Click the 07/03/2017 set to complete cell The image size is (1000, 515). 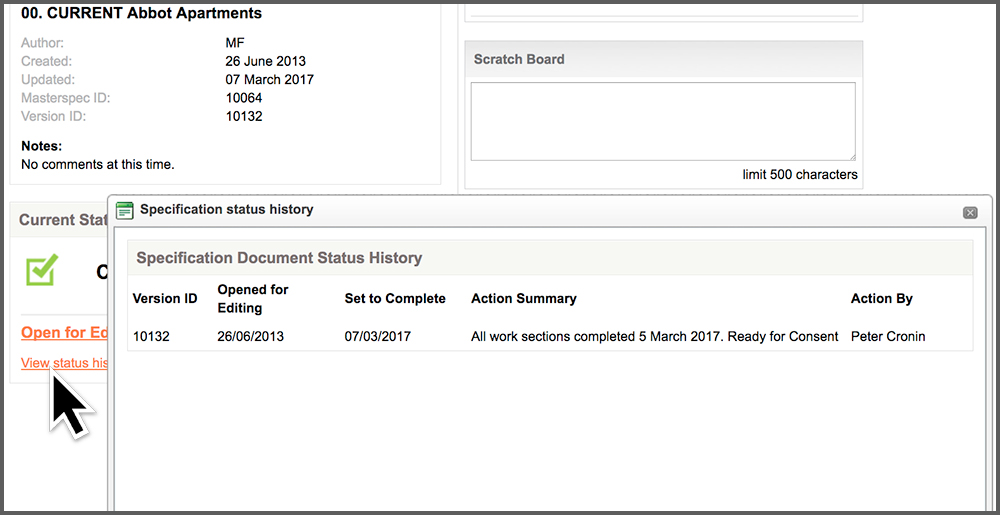(x=378, y=336)
